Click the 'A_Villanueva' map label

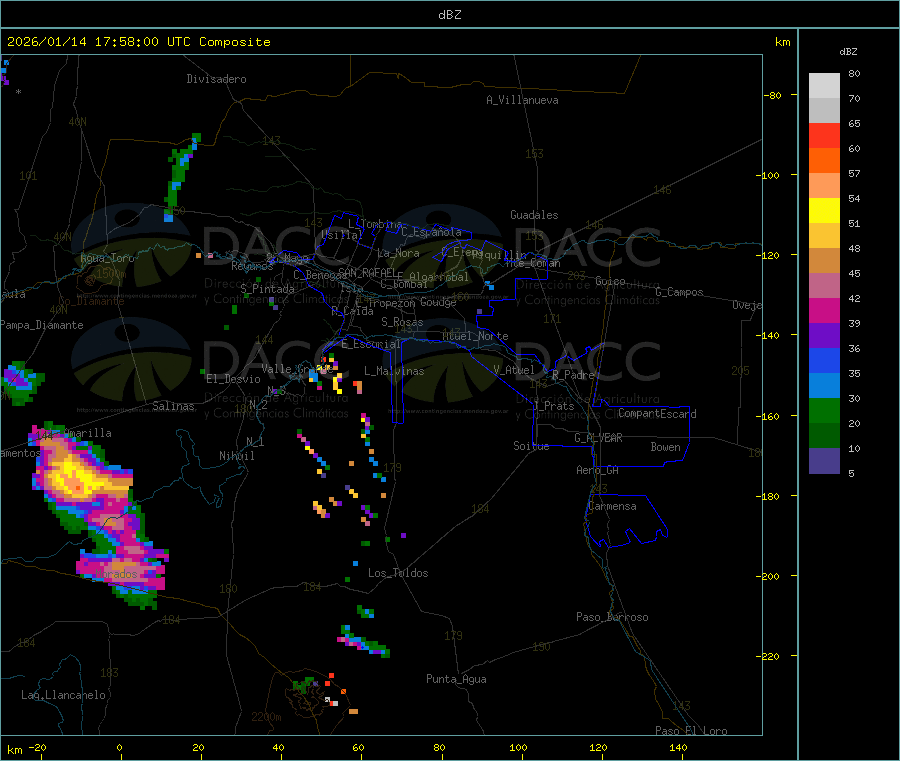(522, 100)
